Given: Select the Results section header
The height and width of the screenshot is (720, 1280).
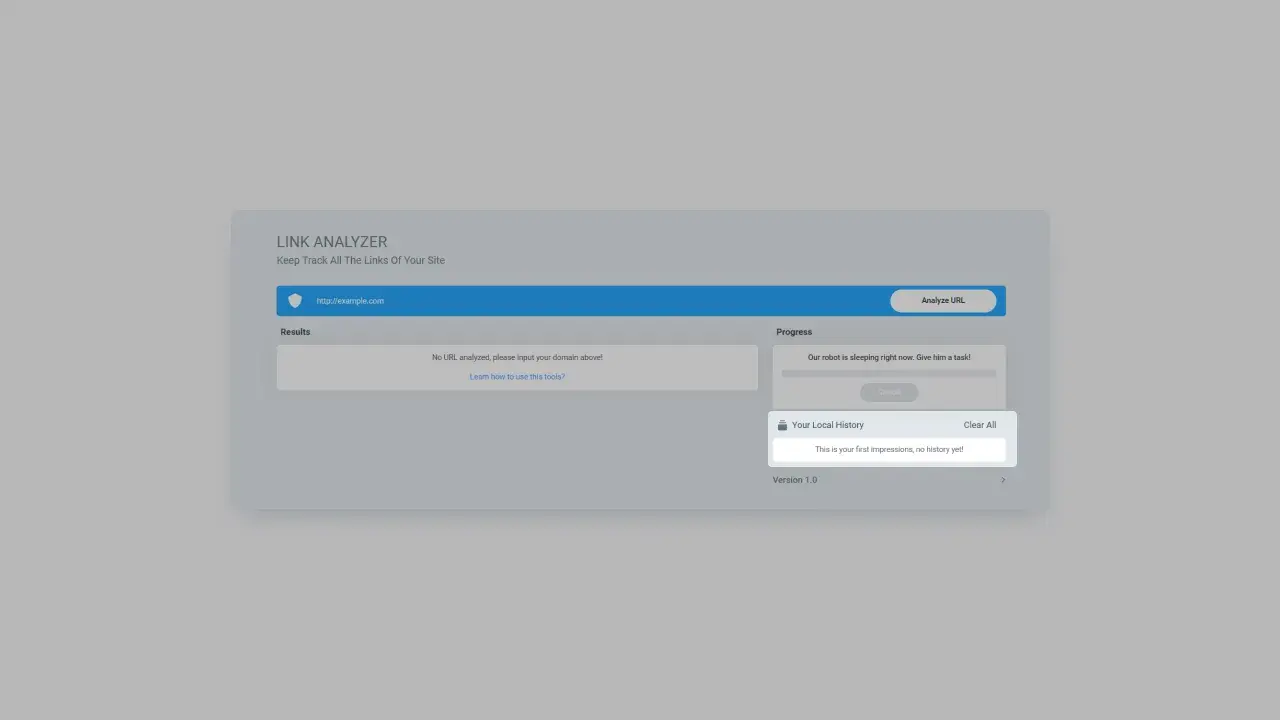Looking at the screenshot, I should click(x=294, y=331).
